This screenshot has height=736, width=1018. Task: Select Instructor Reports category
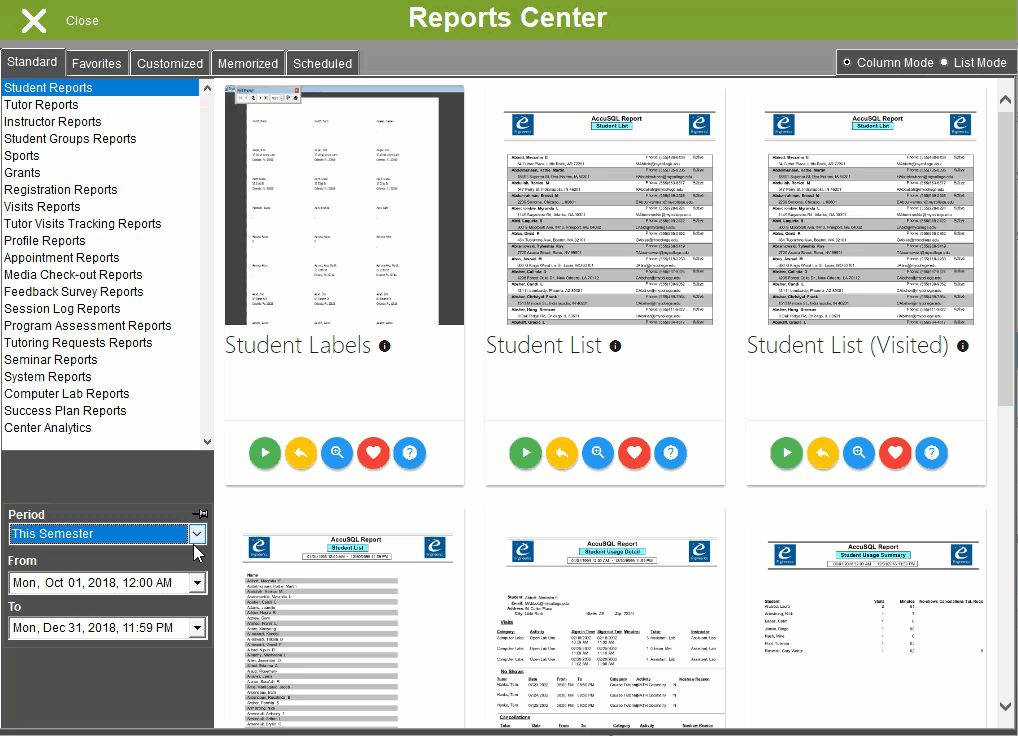tap(101, 121)
